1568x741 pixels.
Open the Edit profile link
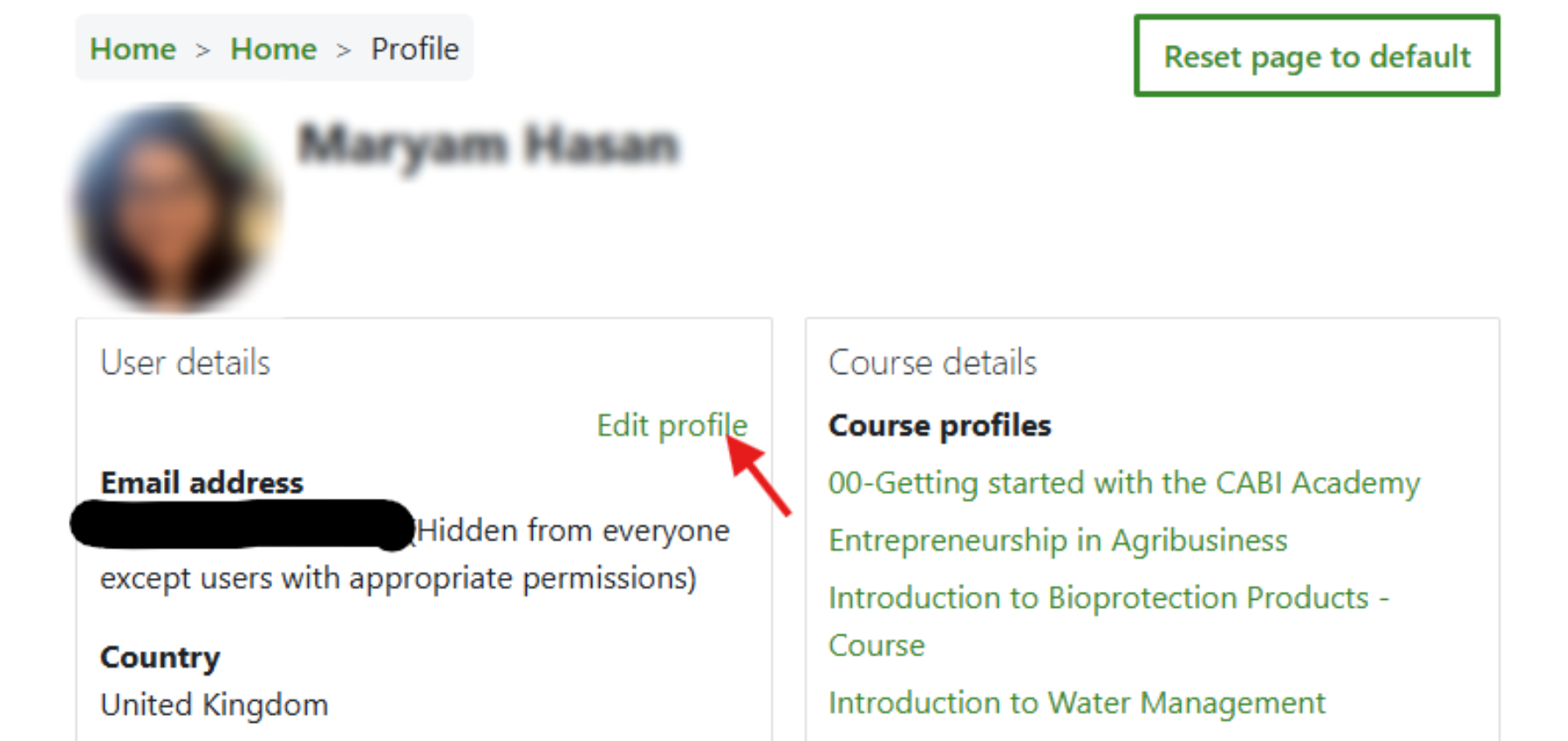point(672,425)
